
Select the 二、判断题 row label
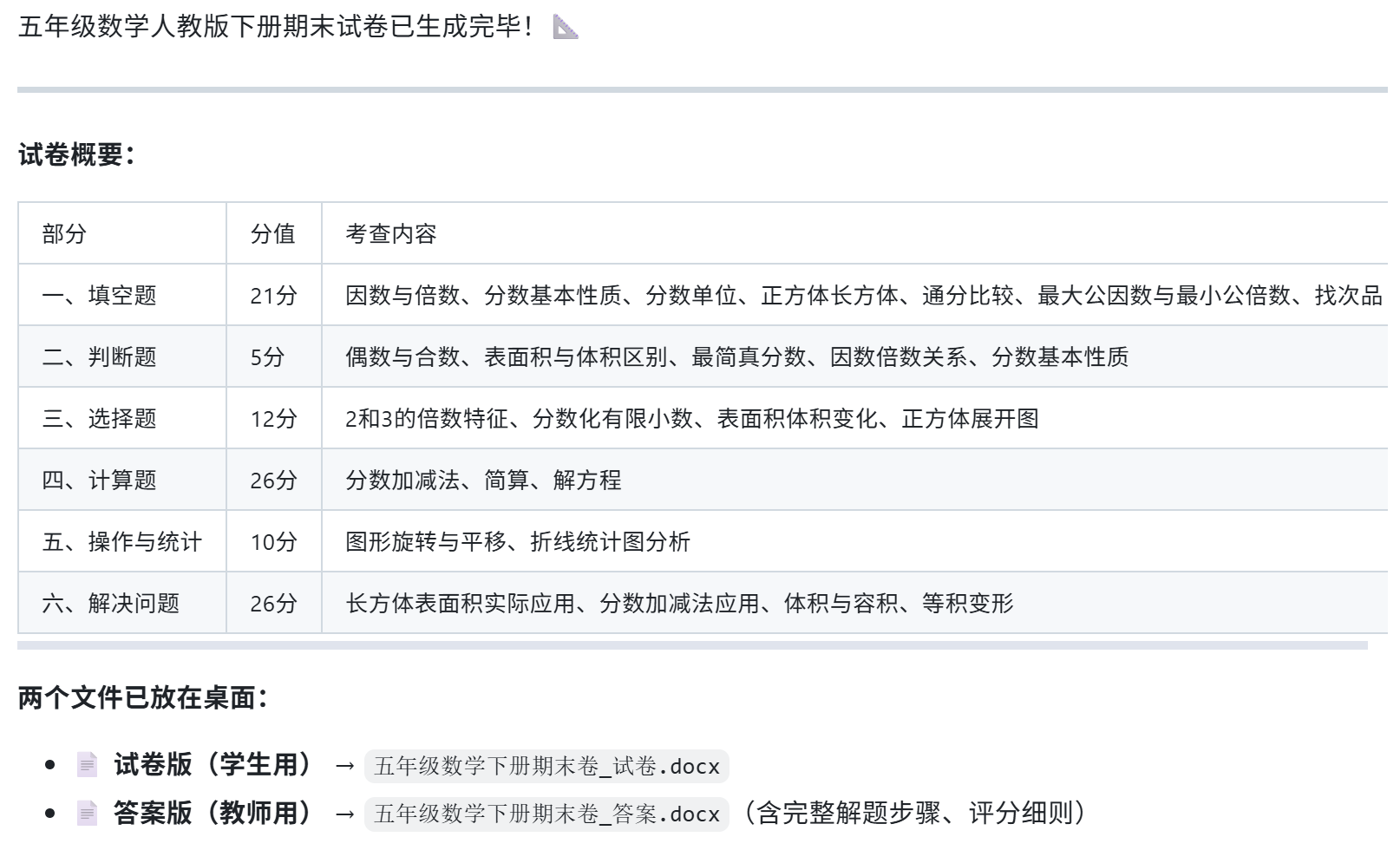click(99, 357)
